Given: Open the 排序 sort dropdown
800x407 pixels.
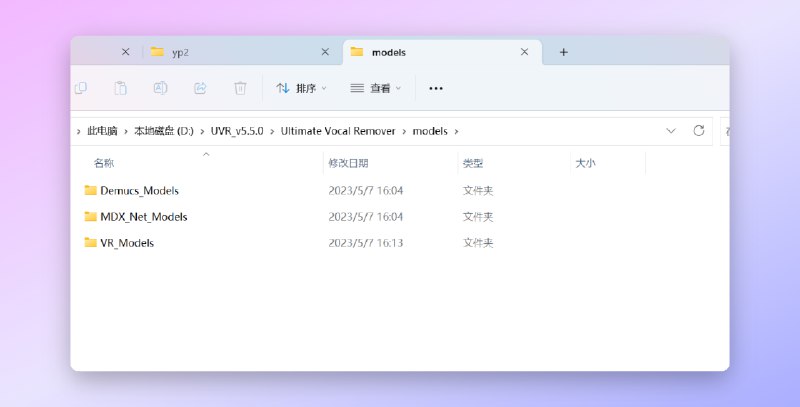Looking at the screenshot, I should pos(301,88).
